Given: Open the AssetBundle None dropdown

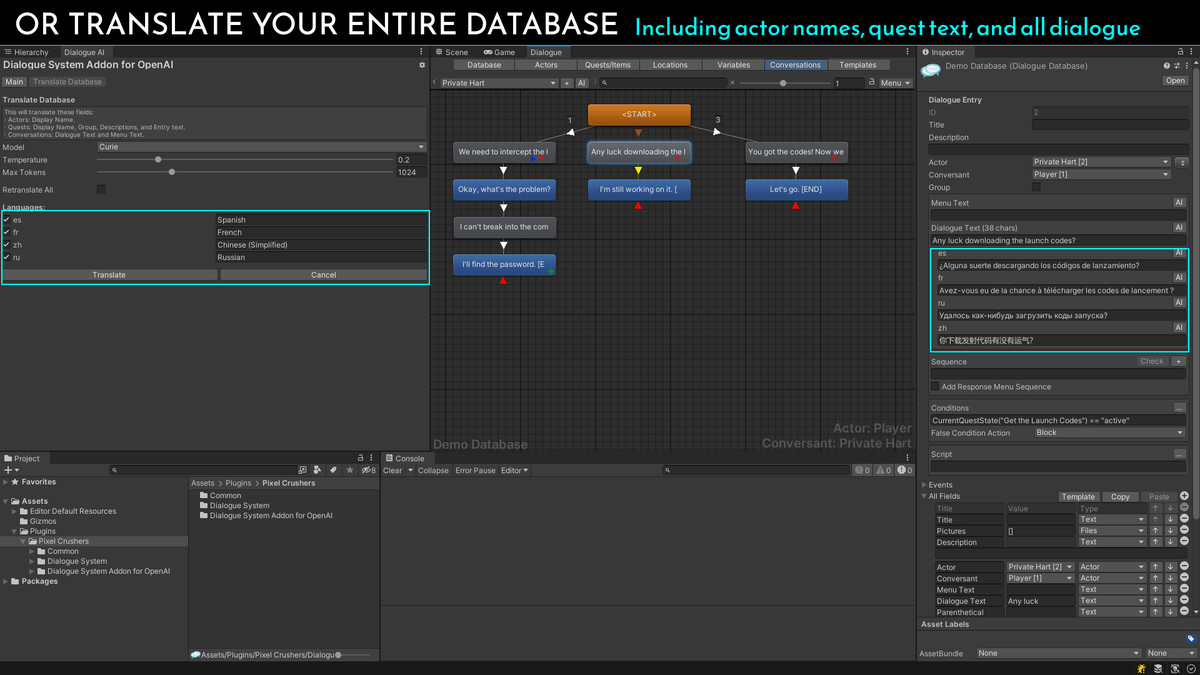Looking at the screenshot, I should [x=1059, y=653].
